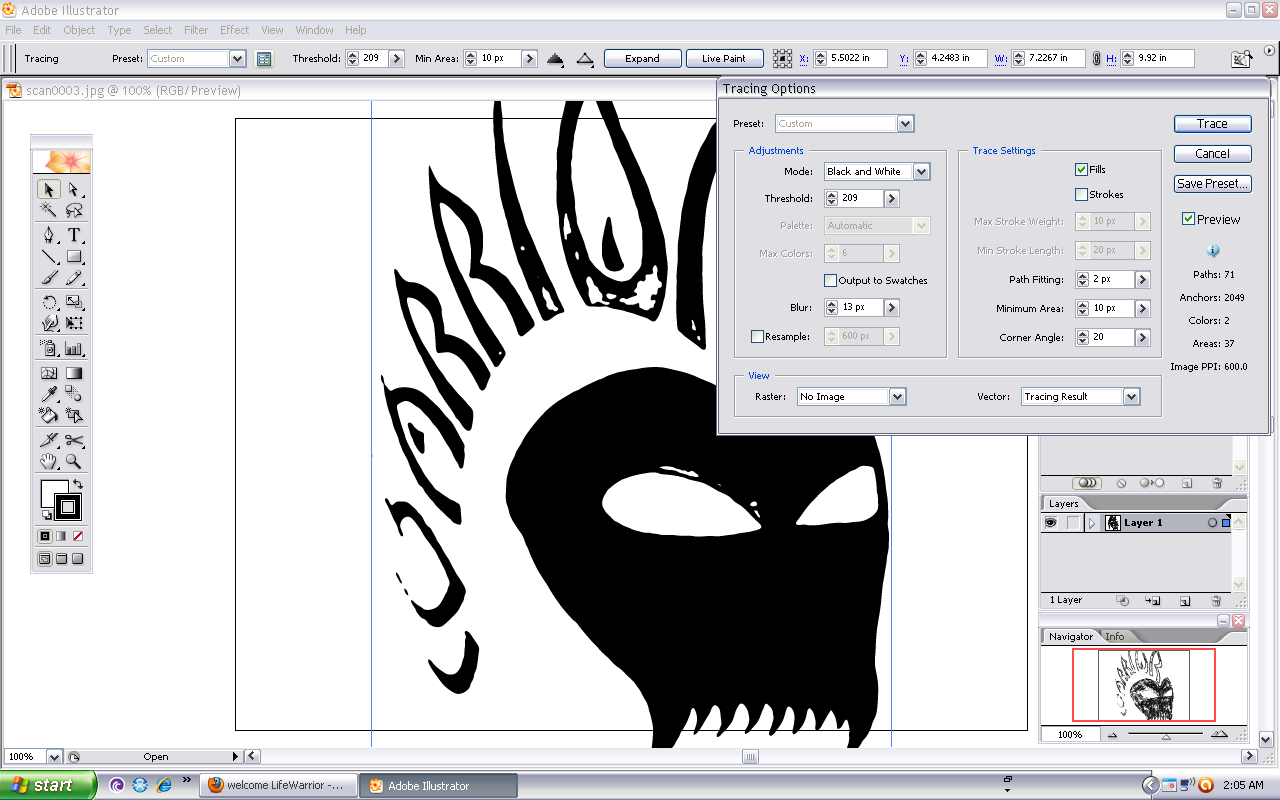The height and width of the screenshot is (800, 1280).
Task: Click the Expand button in control bar
Action: pyautogui.click(x=642, y=59)
